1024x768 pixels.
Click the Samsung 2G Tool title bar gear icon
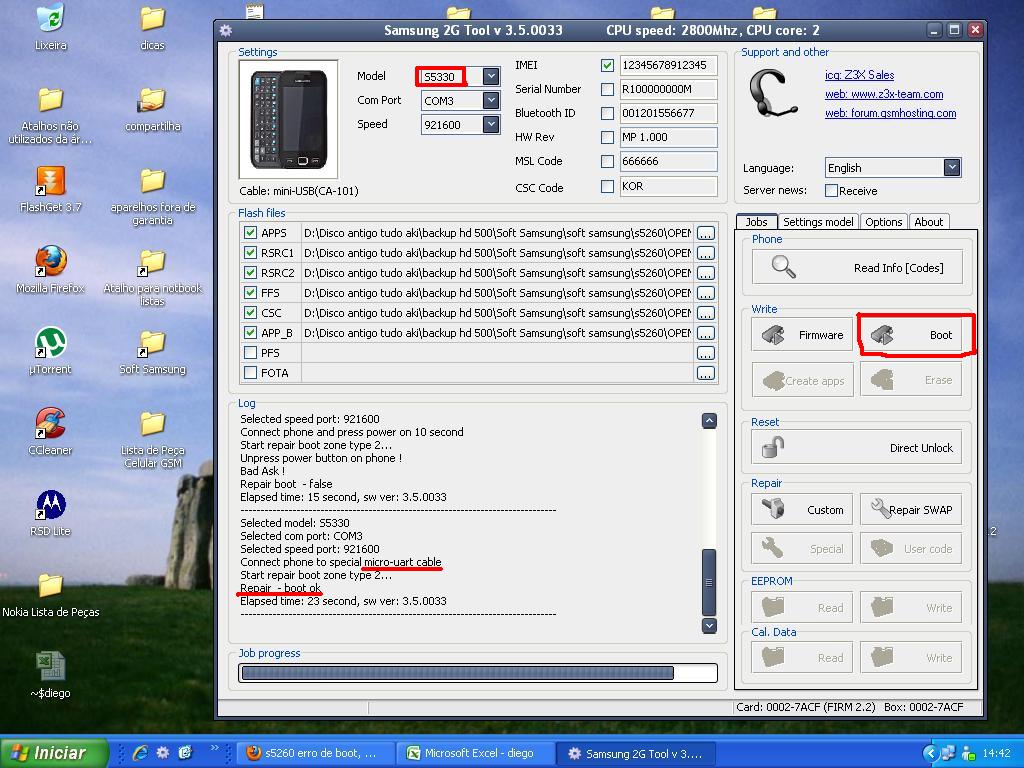[226, 30]
